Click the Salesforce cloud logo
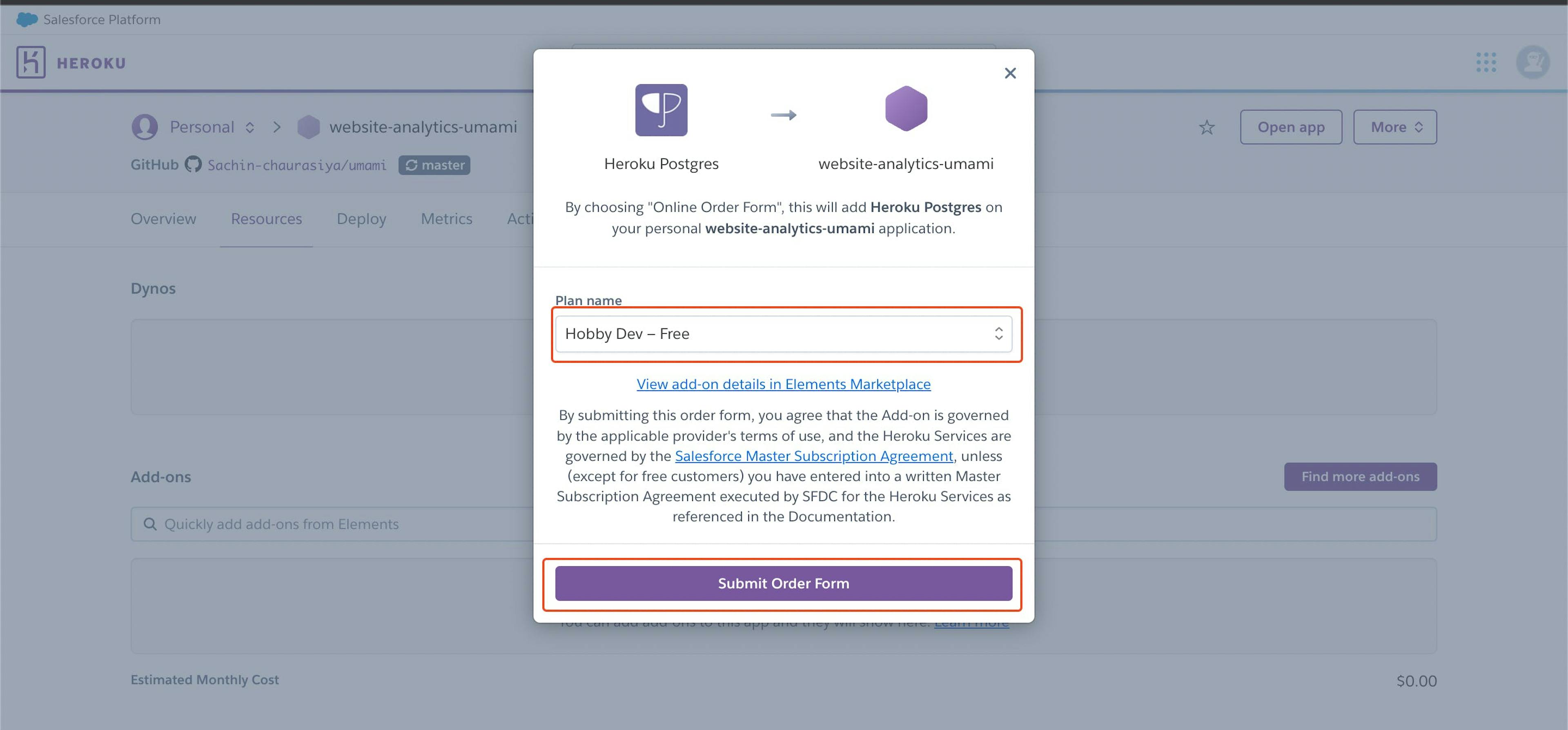The width and height of the screenshot is (1568, 730). tap(27, 20)
